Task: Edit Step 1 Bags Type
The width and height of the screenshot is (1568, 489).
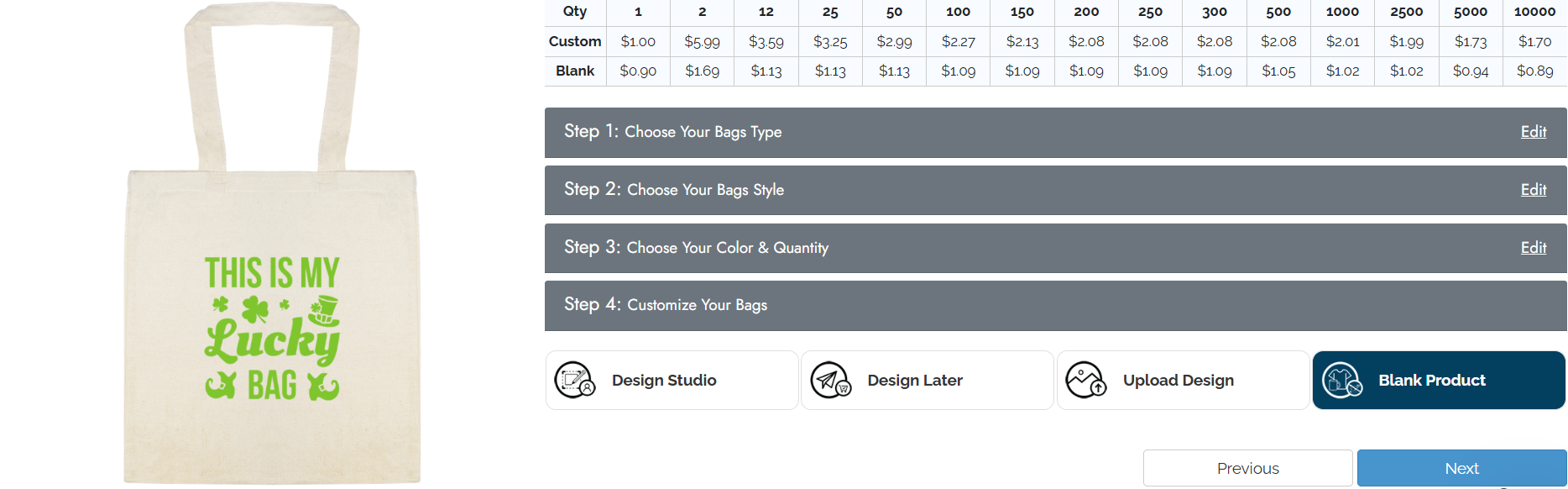Action: pos(1533,132)
